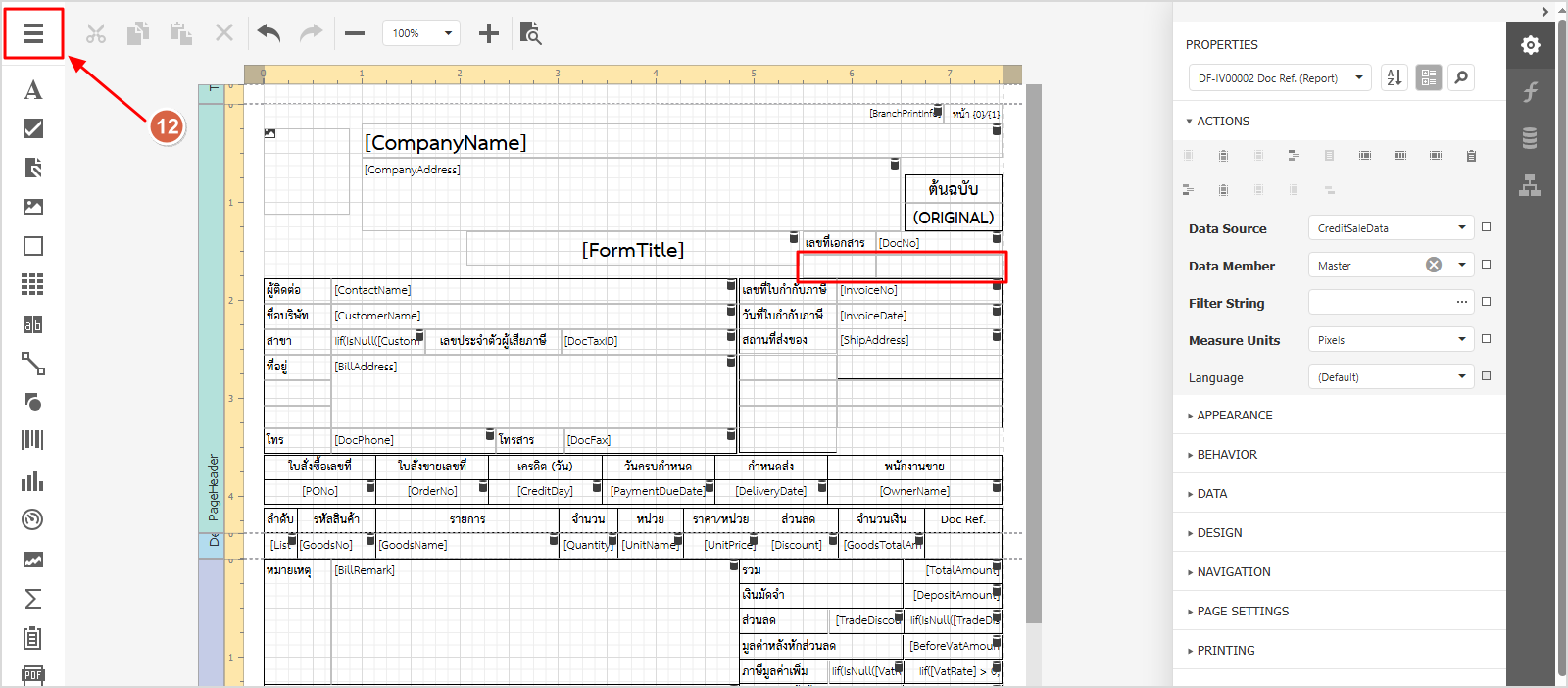Select the Check Box toolbox control

(33, 128)
